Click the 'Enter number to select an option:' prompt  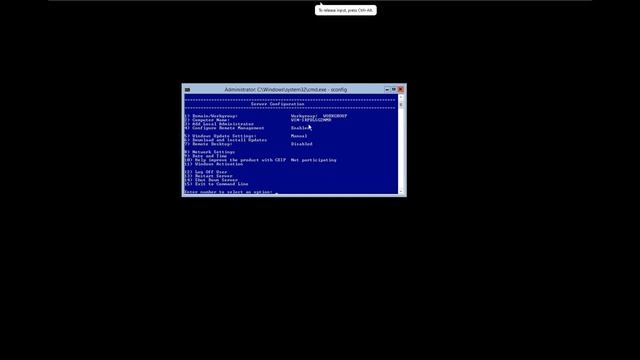[228, 192]
